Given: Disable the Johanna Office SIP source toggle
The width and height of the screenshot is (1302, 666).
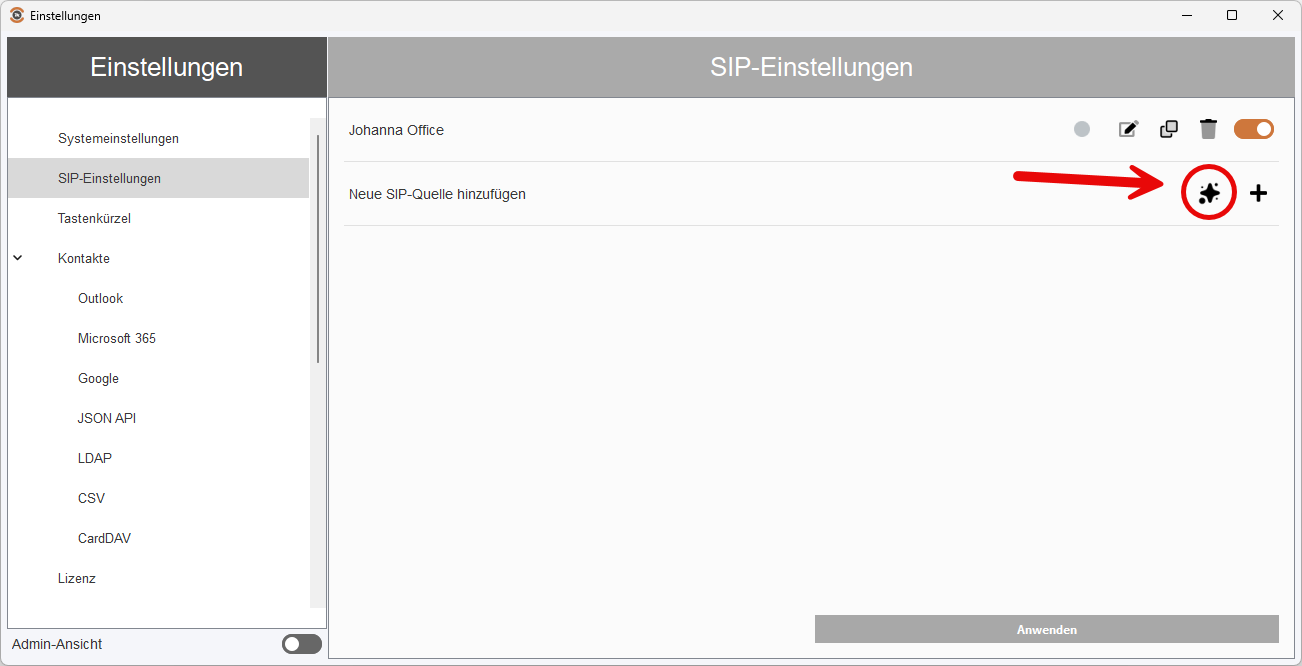Looking at the screenshot, I should pos(1254,129).
